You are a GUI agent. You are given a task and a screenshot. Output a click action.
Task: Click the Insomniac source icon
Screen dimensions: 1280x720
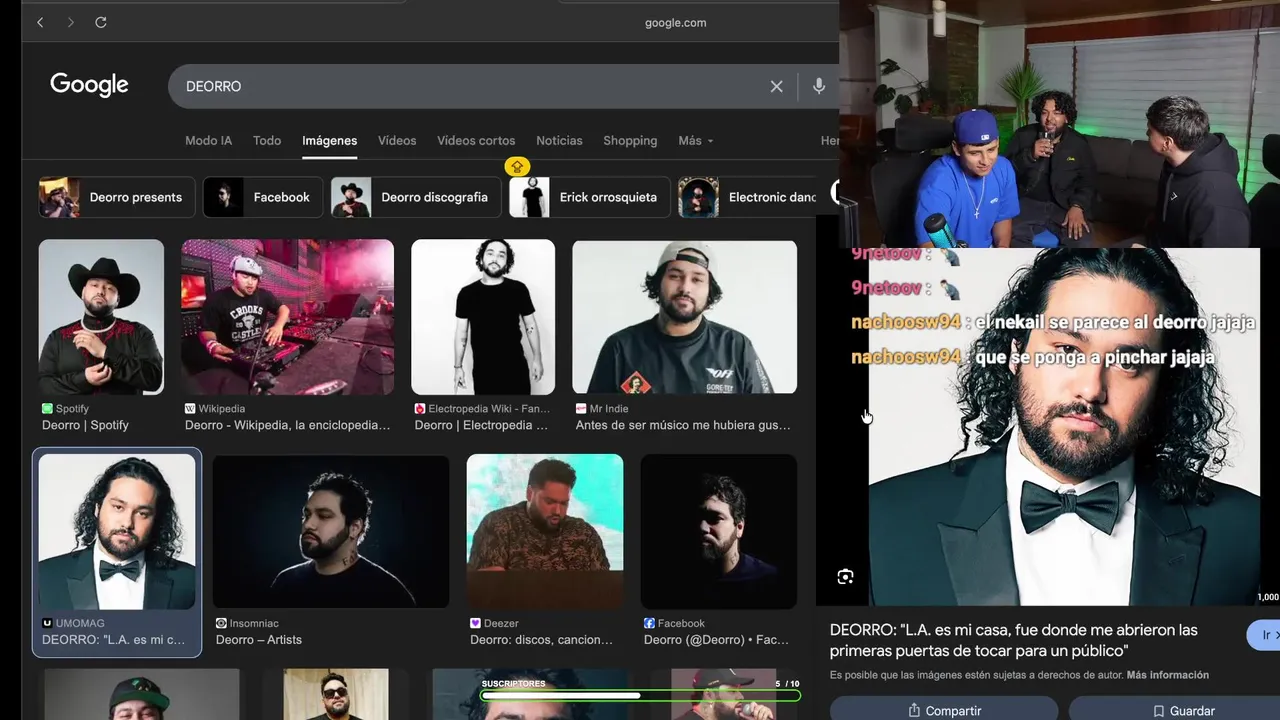[221, 623]
